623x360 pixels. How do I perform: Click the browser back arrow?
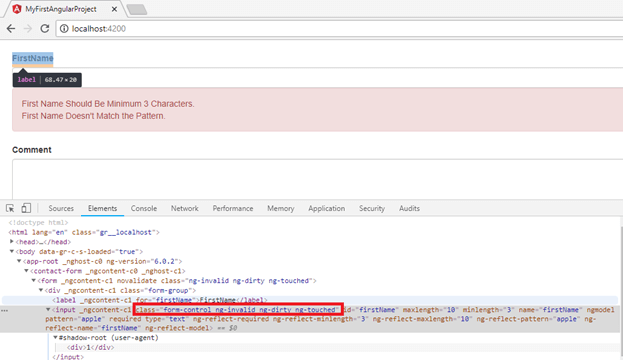point(11,29)
